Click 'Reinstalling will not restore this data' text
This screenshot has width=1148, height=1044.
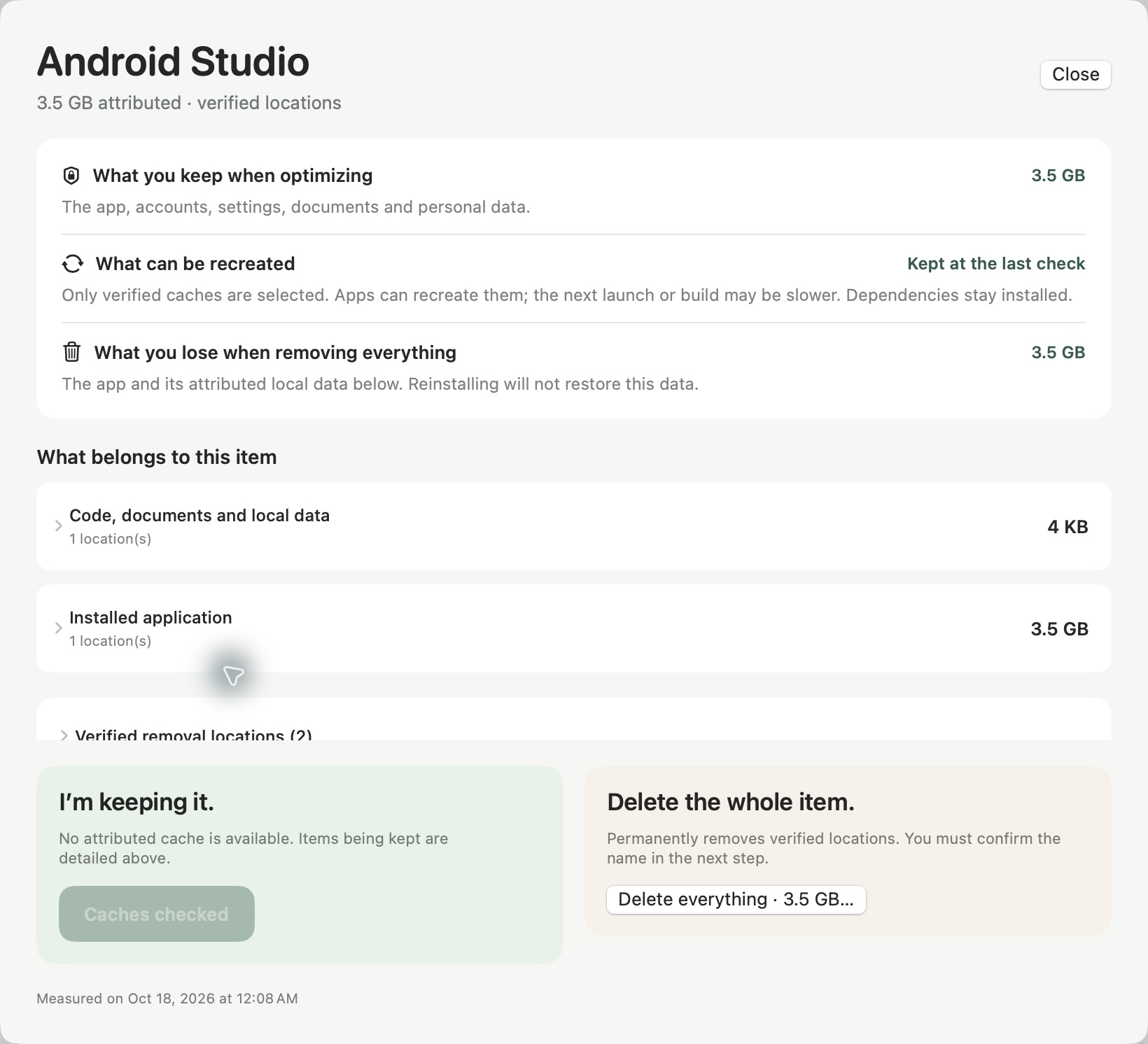pos(553,384)
